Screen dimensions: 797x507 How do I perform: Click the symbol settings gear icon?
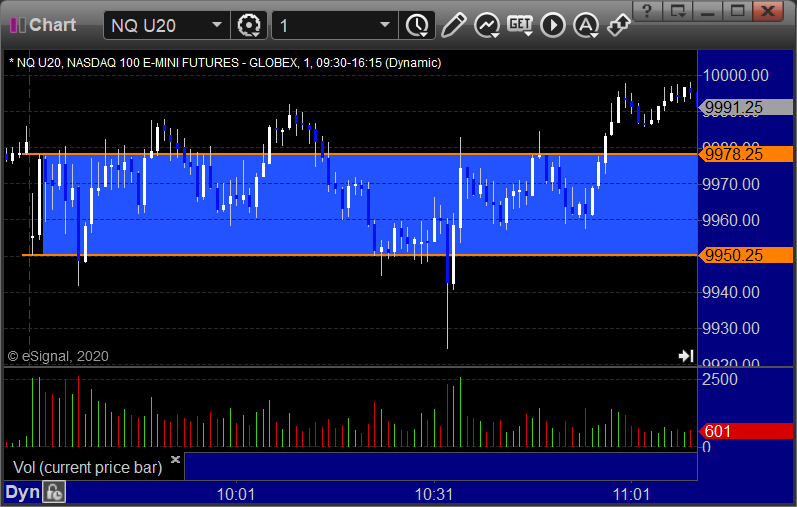(x=249, y=25)
